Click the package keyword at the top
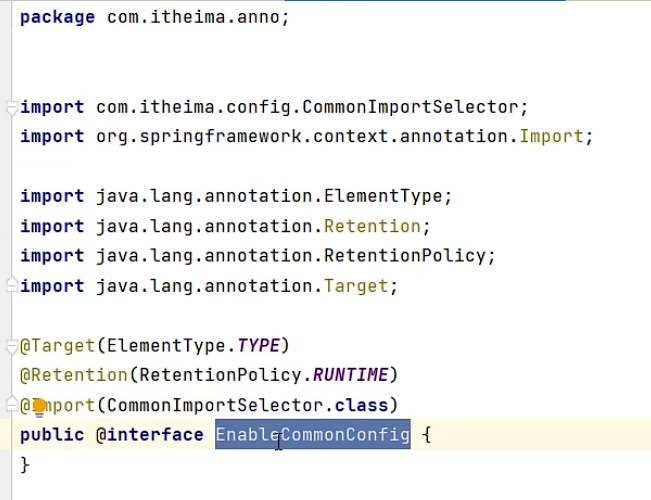This screenshot has width=651, height=500. point(57,18)
